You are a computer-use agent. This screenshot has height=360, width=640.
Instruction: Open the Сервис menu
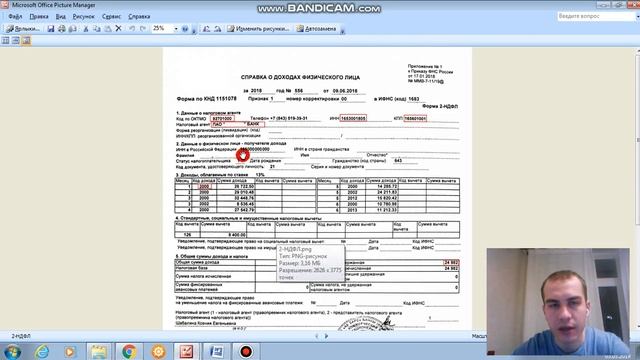tap(111, 17)
